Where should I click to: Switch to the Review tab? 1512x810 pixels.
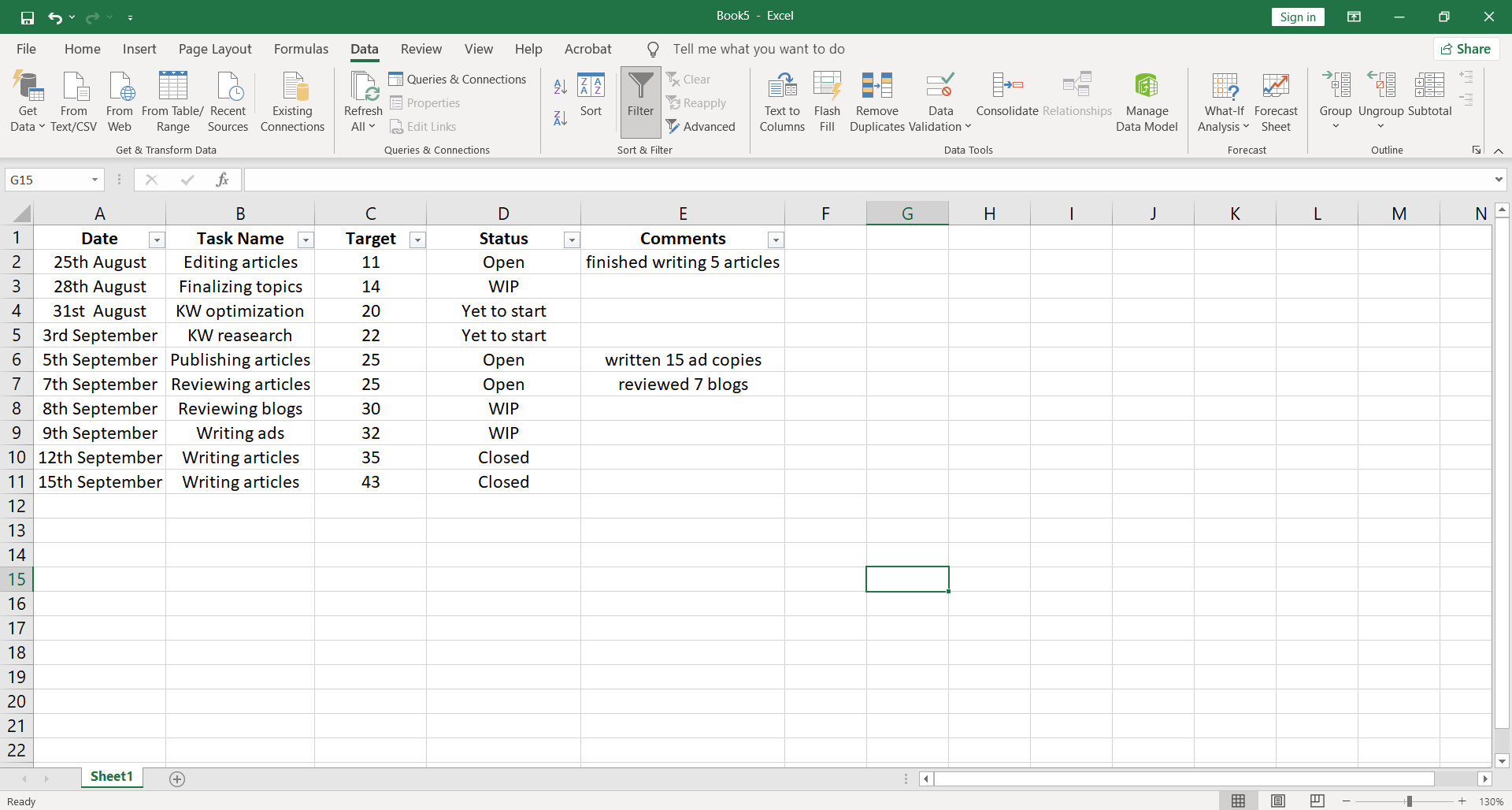[x=421, y=49]
